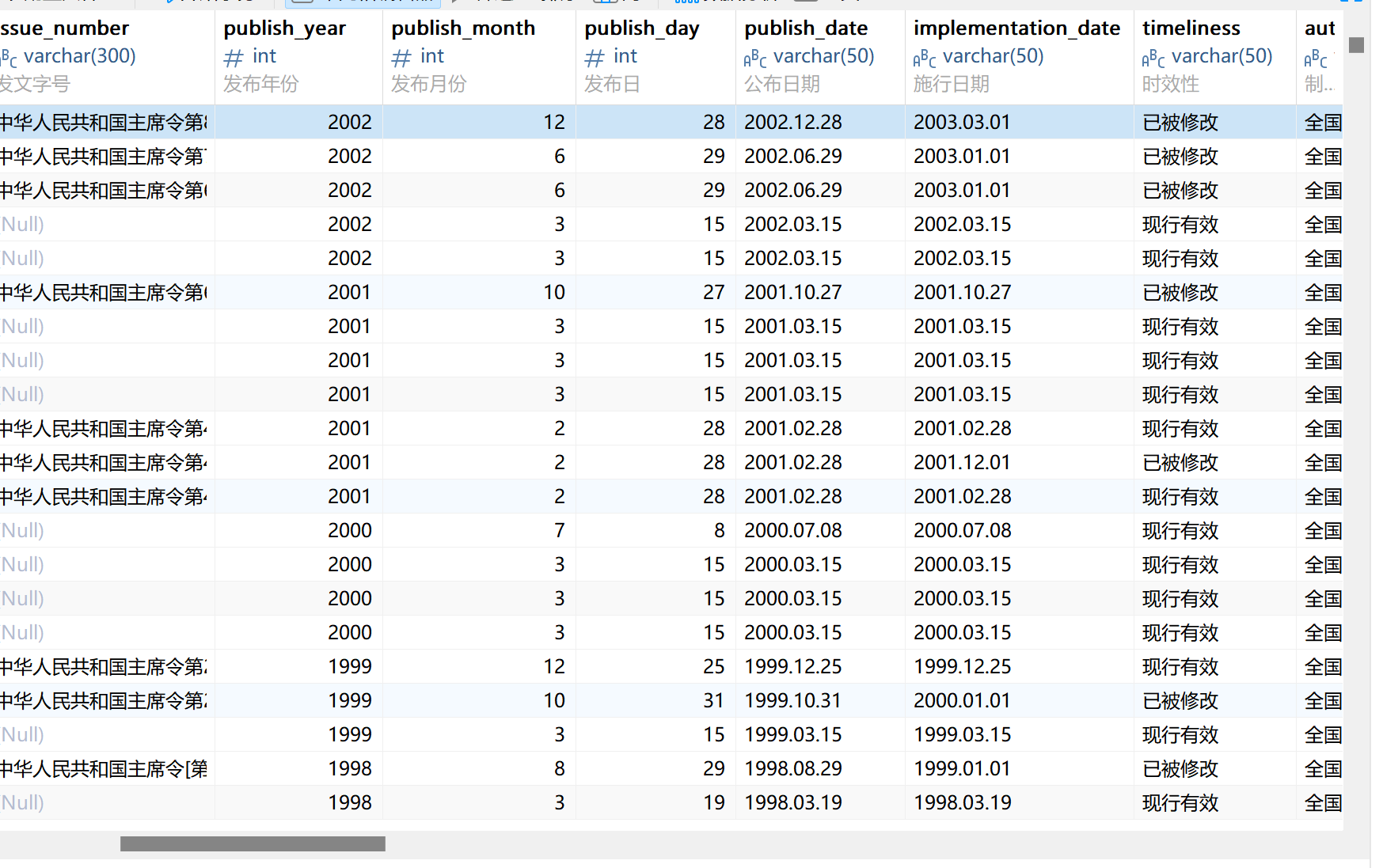Click the int type icon under publish_month
This screenshot has height=868, width=1383.
(401, 57)
